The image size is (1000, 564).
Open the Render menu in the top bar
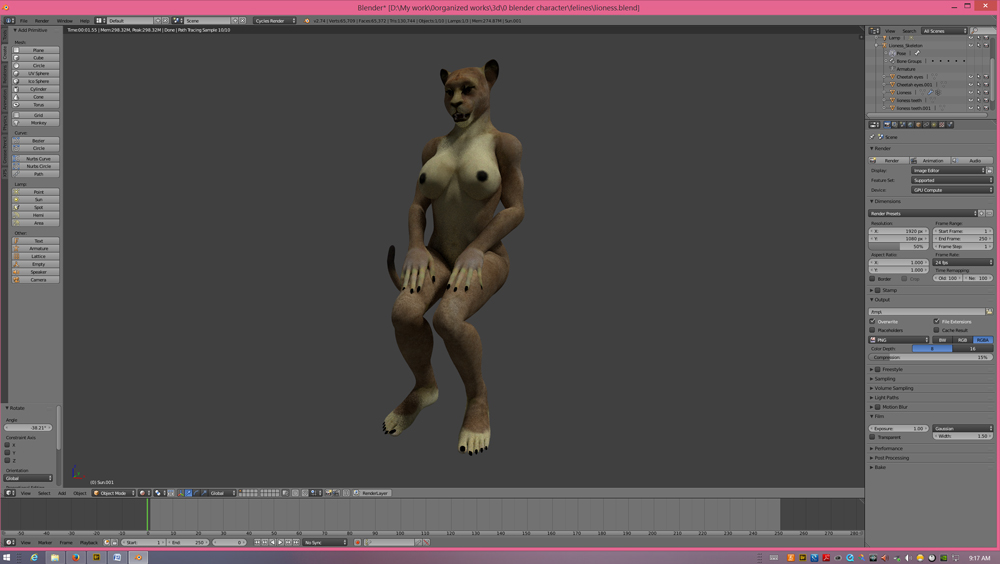point(42,20)
